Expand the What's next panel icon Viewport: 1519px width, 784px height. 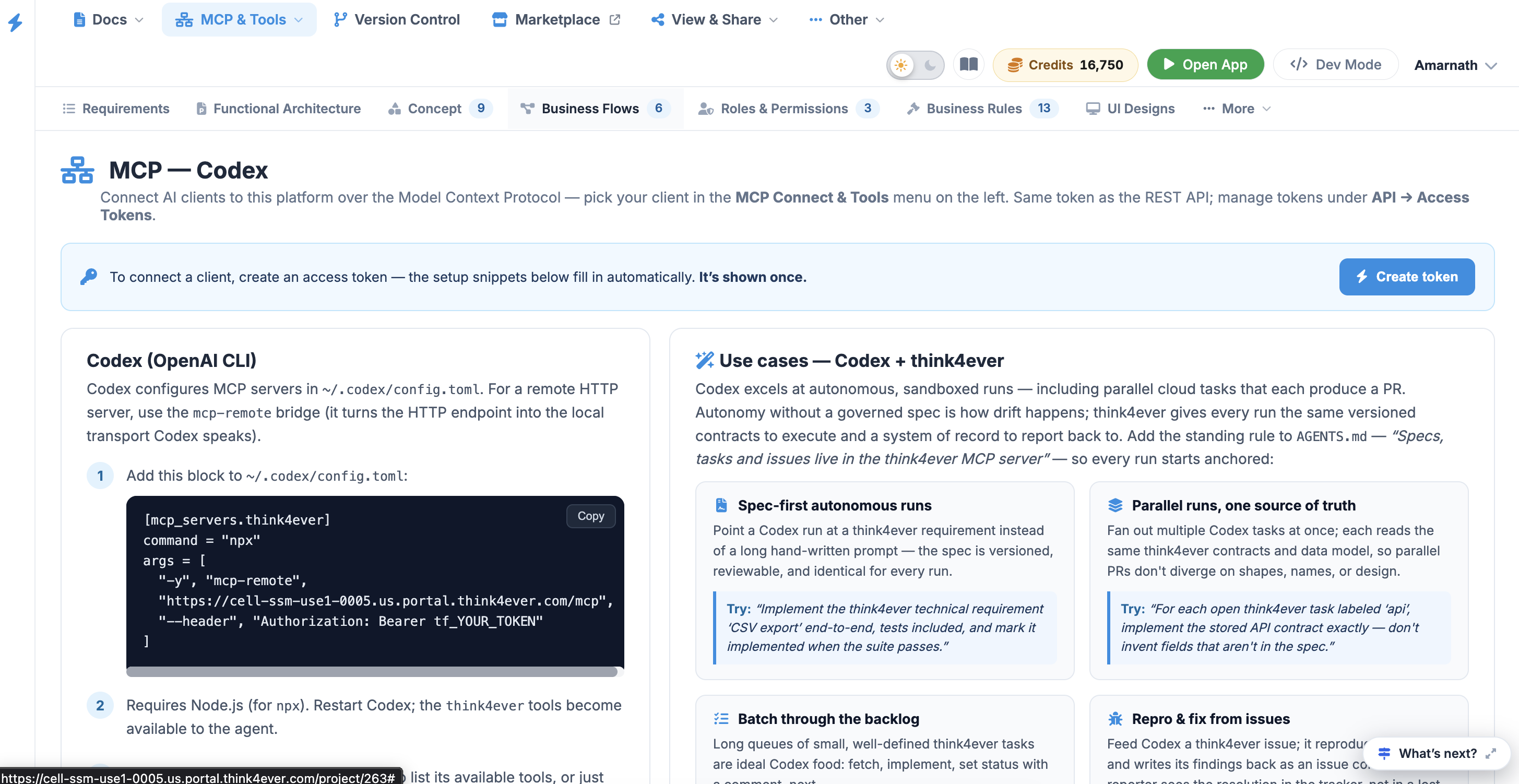coord(1491,753)
